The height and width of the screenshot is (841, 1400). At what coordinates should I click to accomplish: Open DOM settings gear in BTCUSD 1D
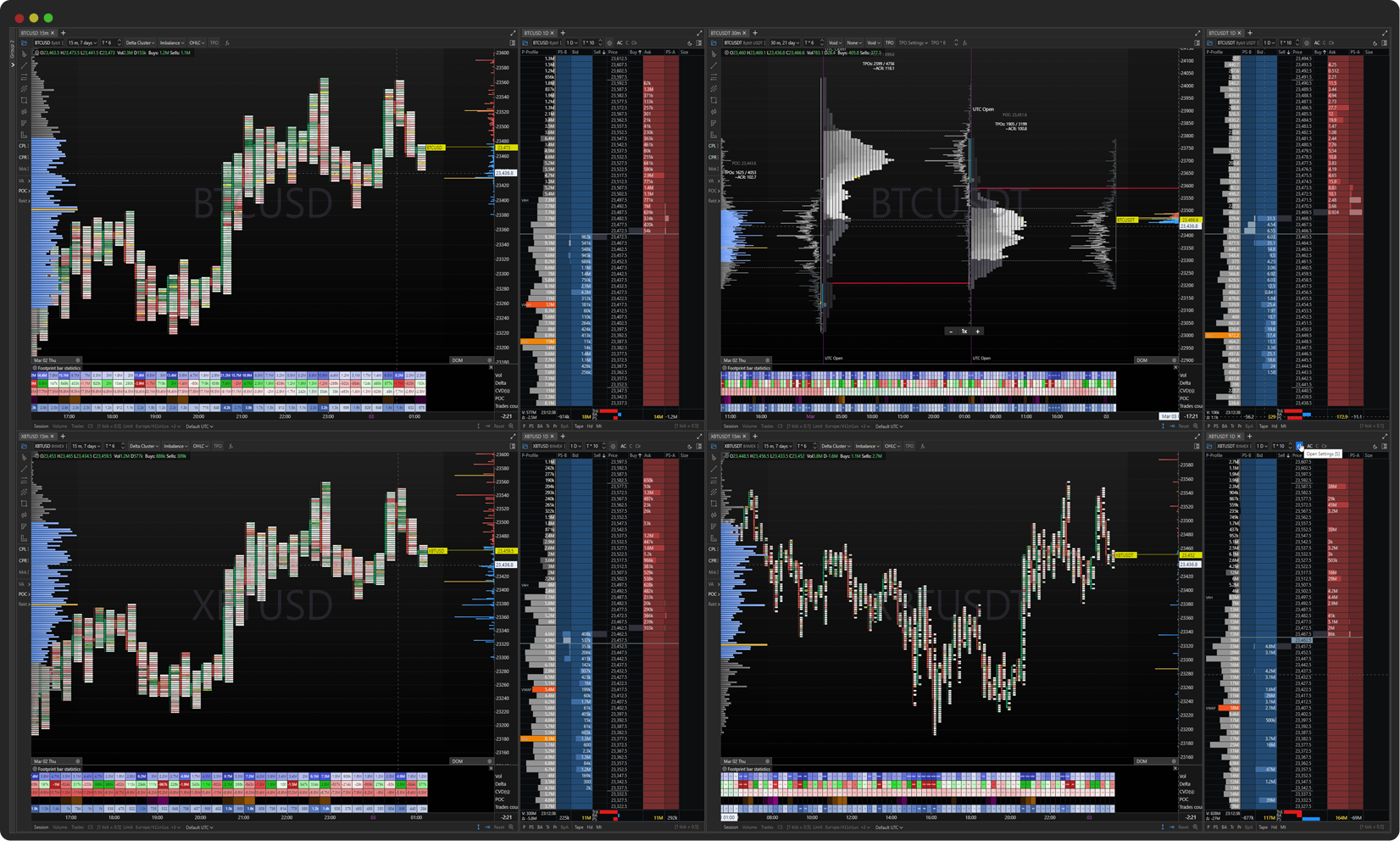pos(609,42)
